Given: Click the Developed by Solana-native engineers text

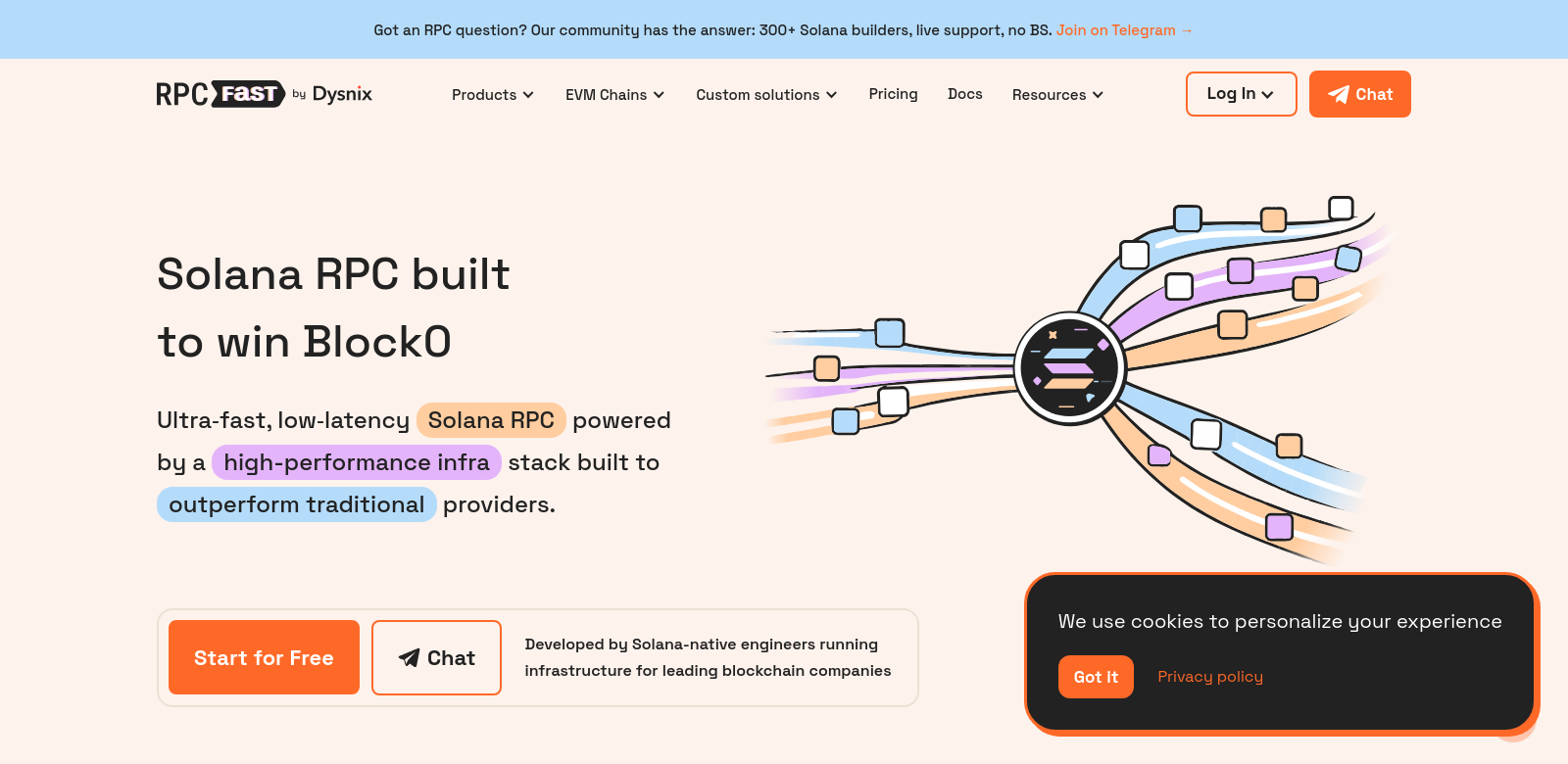Looking at the screenshot, I should pos(708,657).
